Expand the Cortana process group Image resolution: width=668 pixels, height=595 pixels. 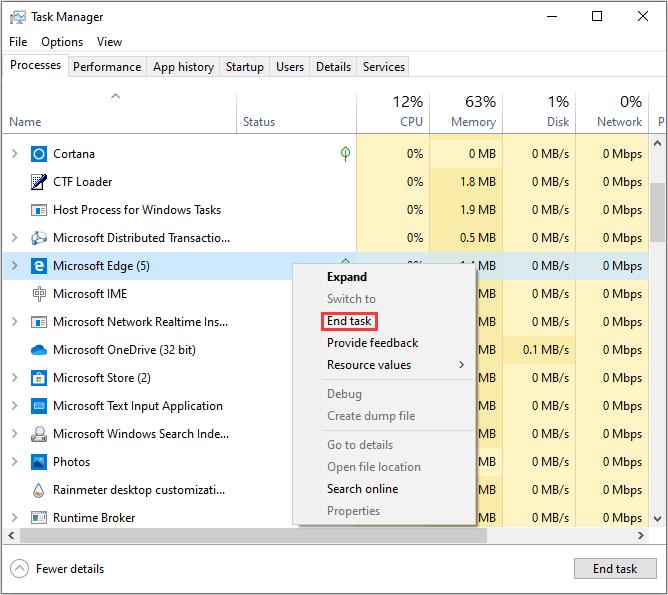pyautogui.click(x=14, y=154)
